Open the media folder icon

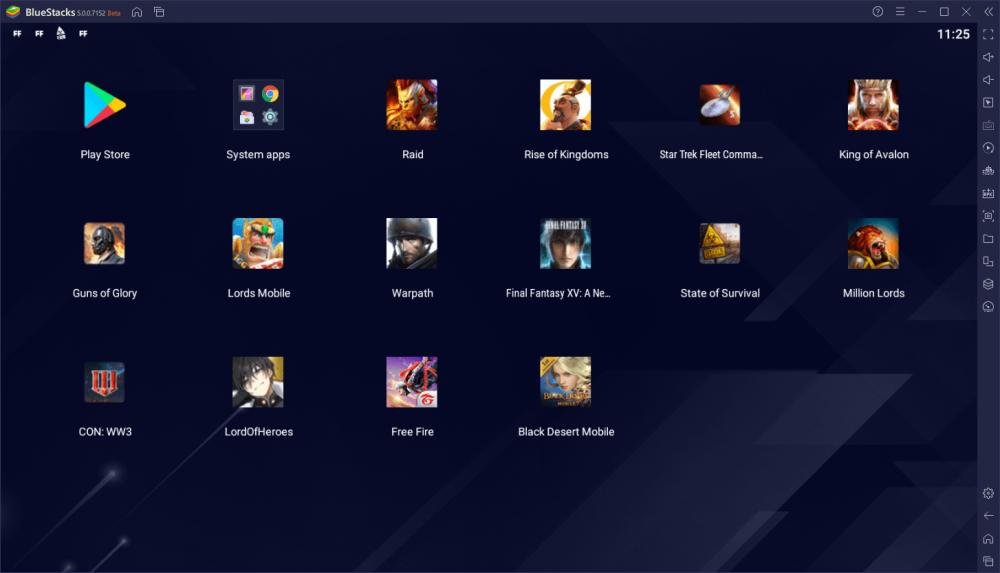988,239
